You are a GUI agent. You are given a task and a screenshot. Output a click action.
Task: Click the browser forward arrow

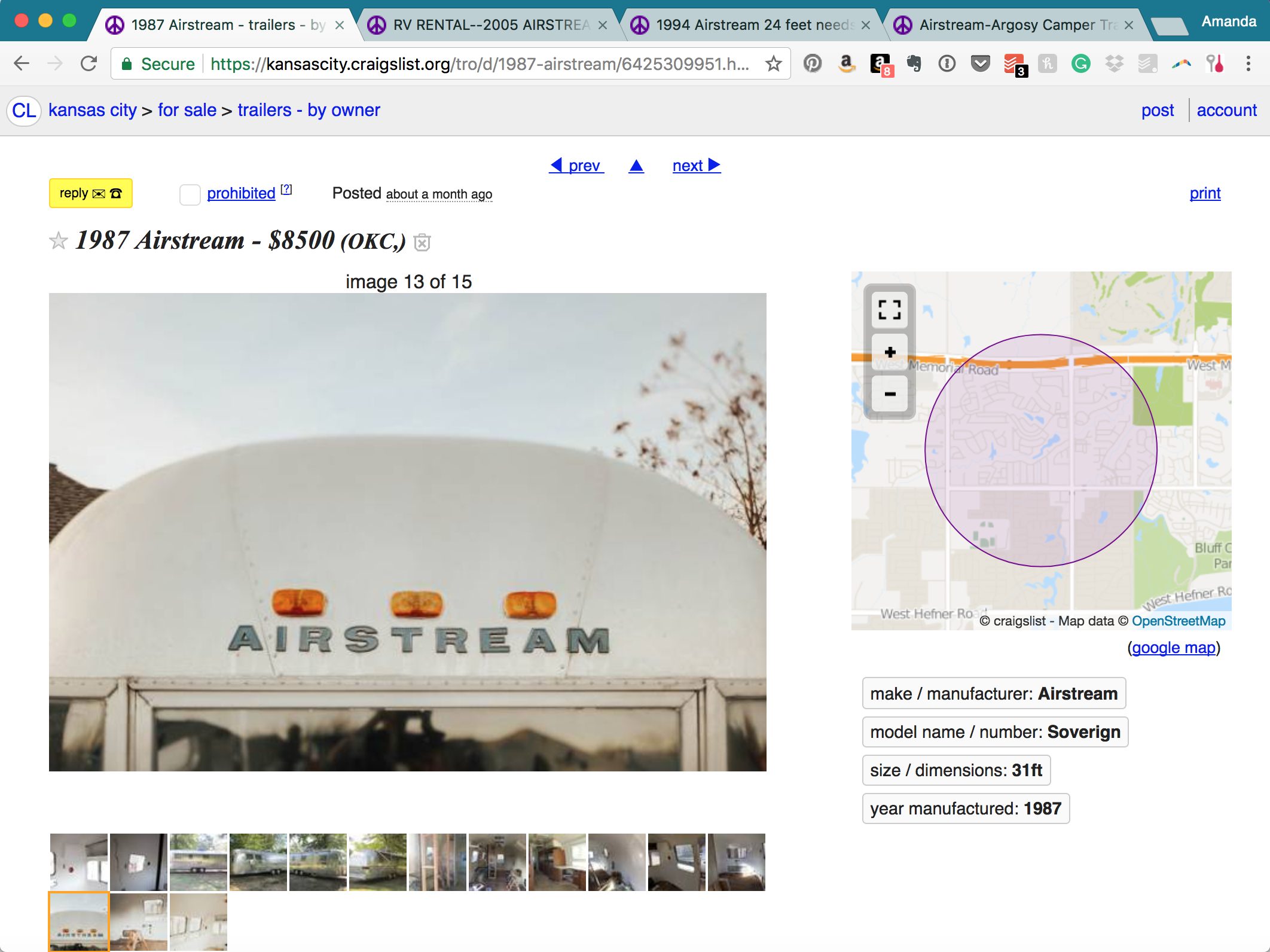(x=55, y=63)
